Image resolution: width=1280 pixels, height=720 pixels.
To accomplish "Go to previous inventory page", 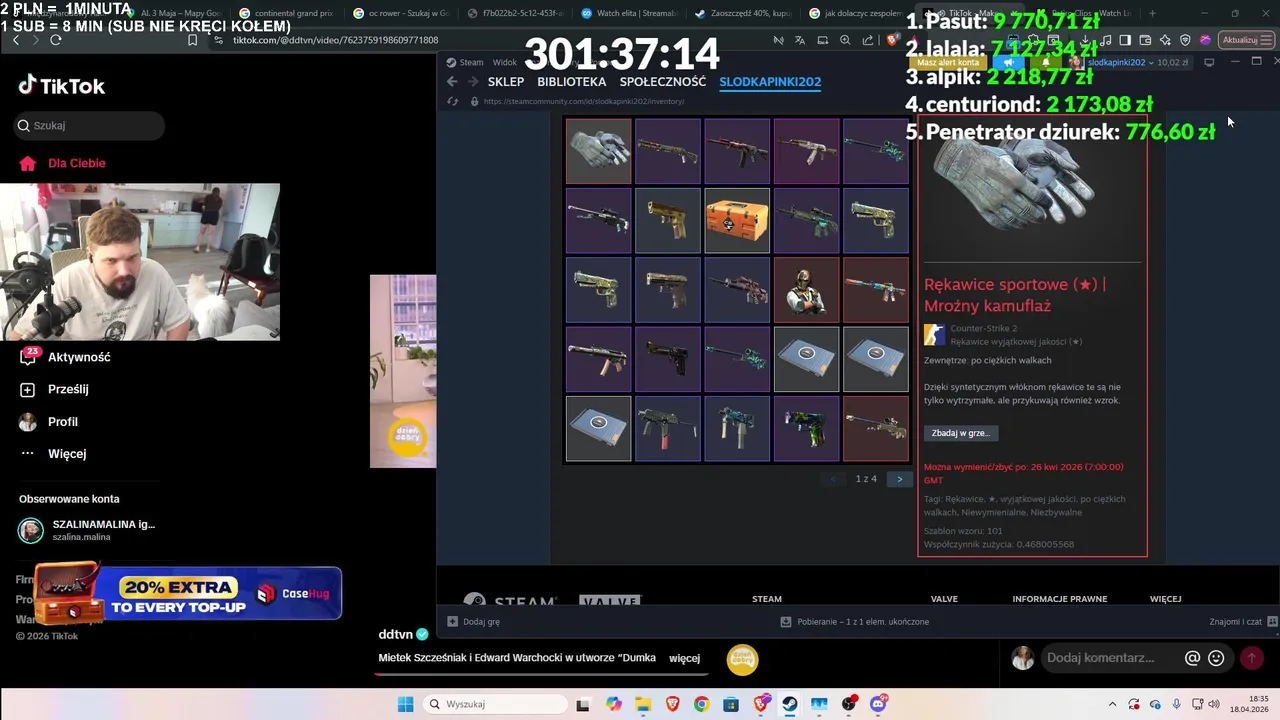I will pos(834,479).
